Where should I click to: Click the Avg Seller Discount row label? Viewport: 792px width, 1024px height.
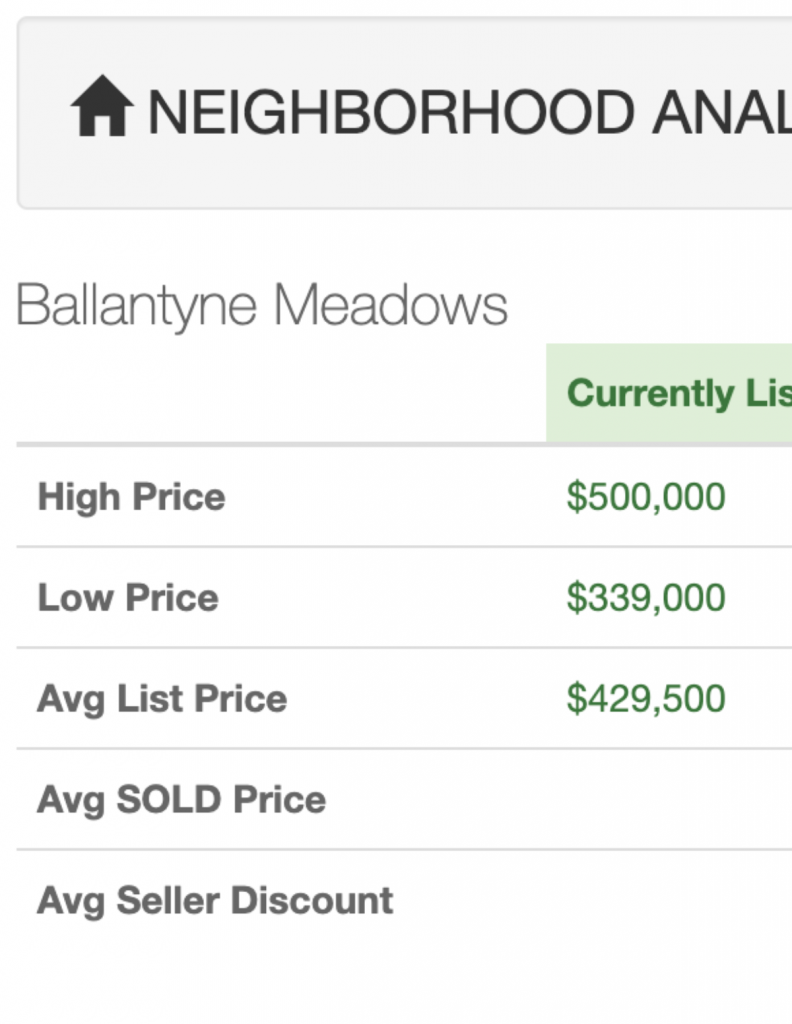click(215, 901)
